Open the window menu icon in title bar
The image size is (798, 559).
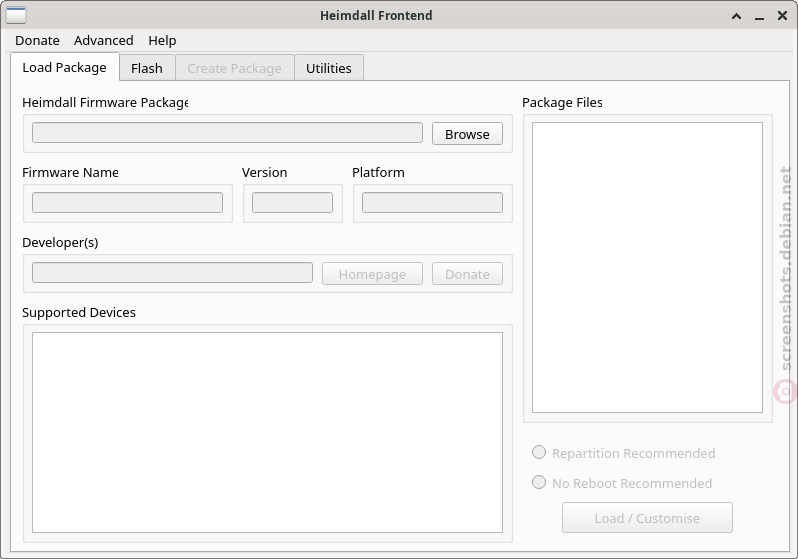click(16, 15)
